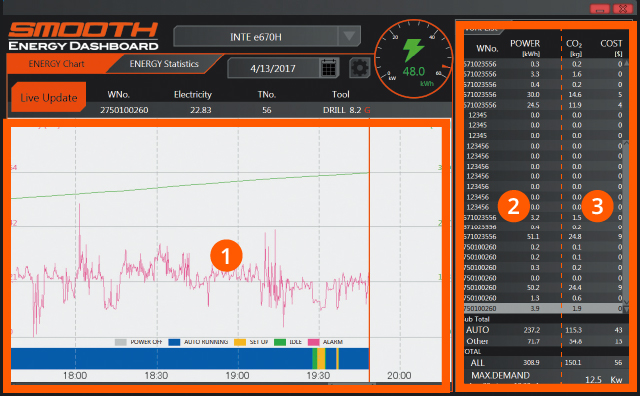
Task: Toggle the Live Update button
Action: tap(49, 98)
